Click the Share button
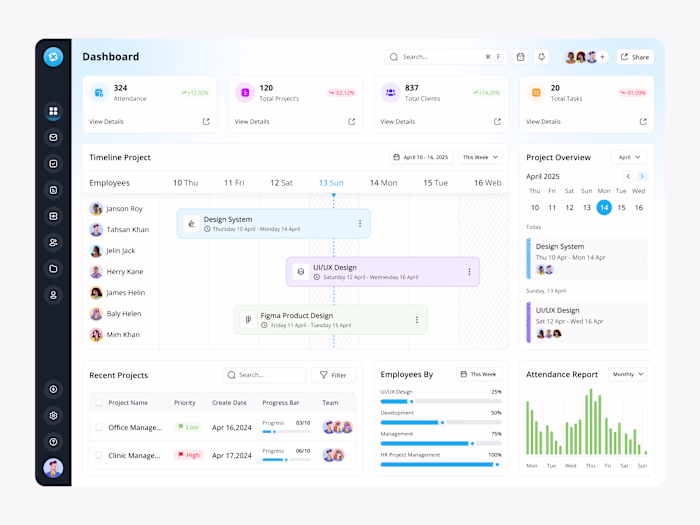 (x=635, y=57)
